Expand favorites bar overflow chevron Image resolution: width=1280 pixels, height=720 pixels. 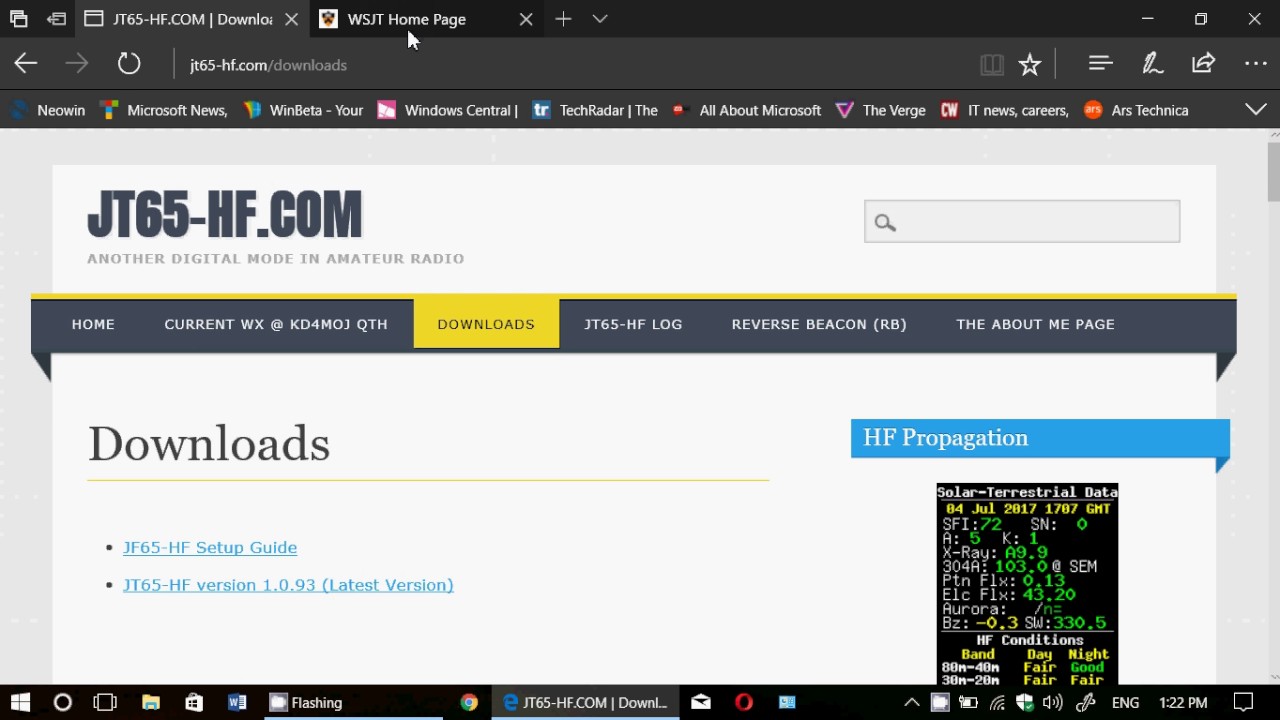1256,110
